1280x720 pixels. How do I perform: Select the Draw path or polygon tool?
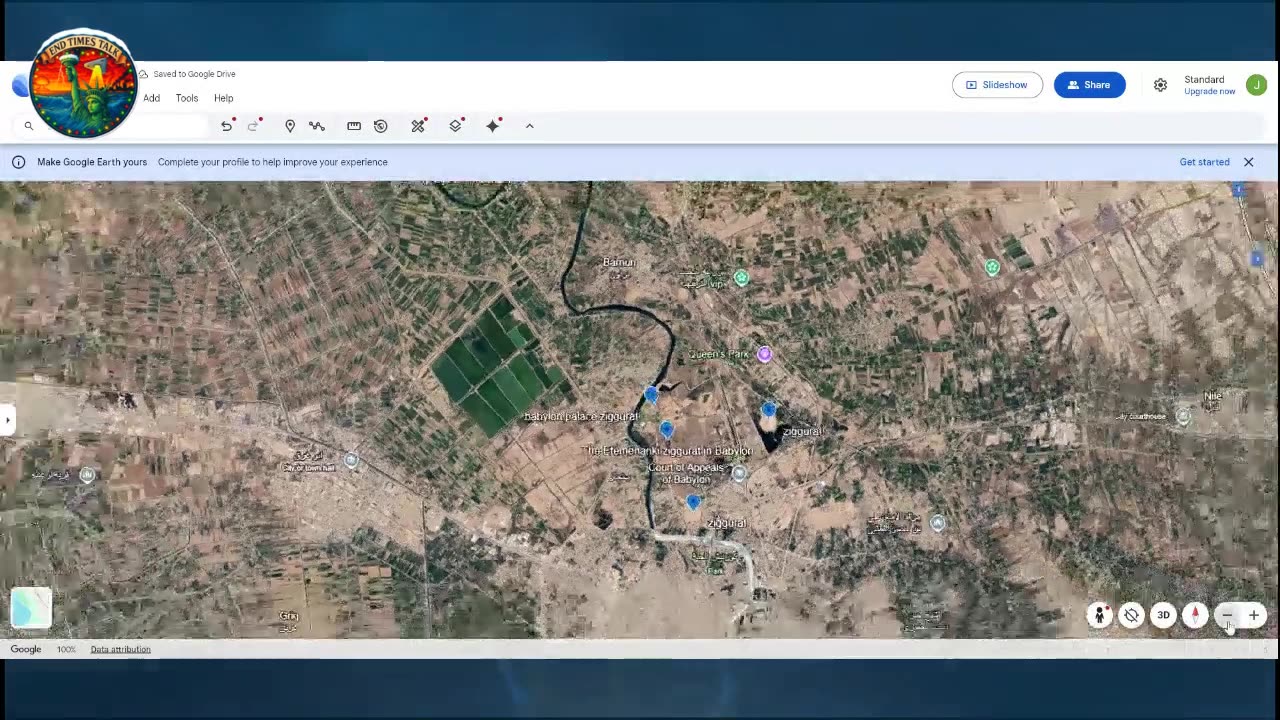point(317,126)
